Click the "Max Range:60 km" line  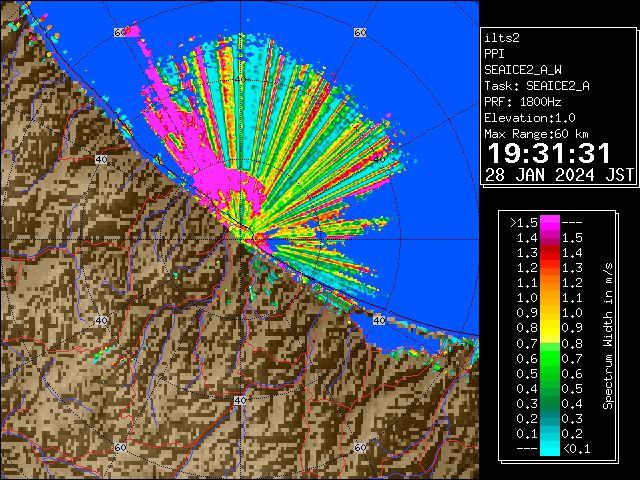[x=537, y=134]
